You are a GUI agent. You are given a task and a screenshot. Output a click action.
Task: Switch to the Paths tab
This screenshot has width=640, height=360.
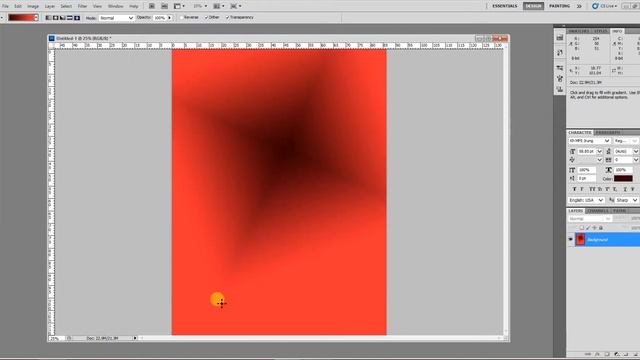click(x=619, y=211)
